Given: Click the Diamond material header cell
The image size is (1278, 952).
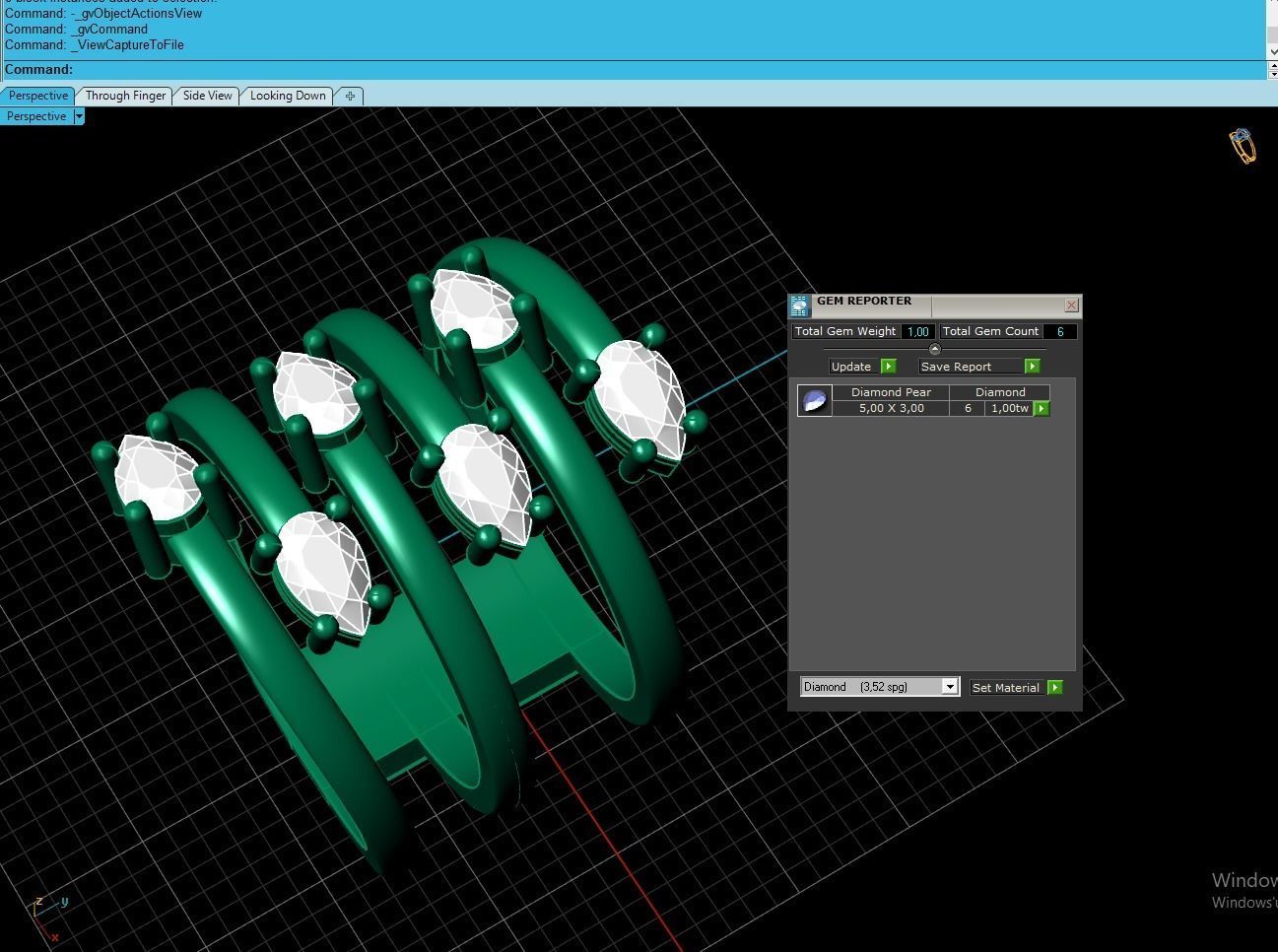Looking at the screenshot, I should [1000, 392].
